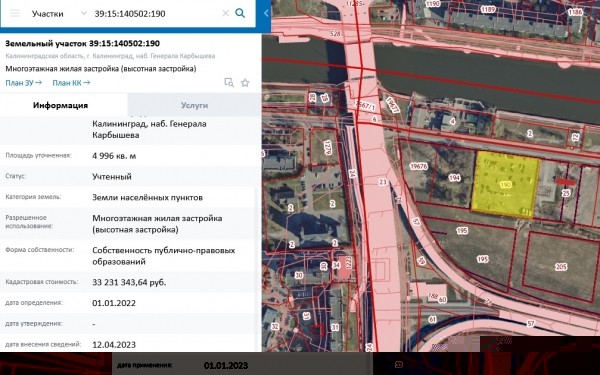Click the date 12.04.2023
The height and width of the screenshot is (375, 600).
(114, 344)
